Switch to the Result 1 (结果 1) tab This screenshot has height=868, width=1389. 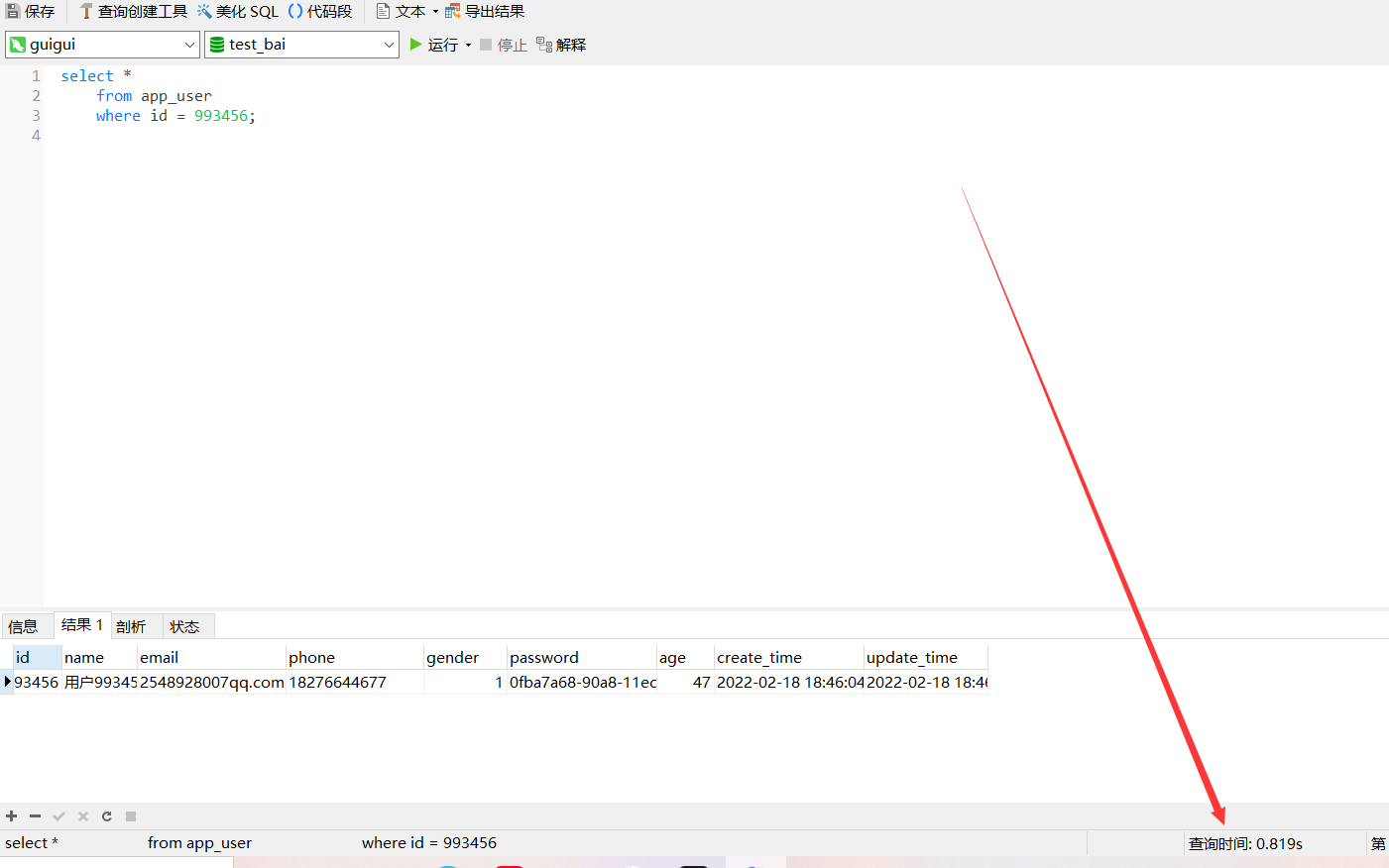pos(82,624)
